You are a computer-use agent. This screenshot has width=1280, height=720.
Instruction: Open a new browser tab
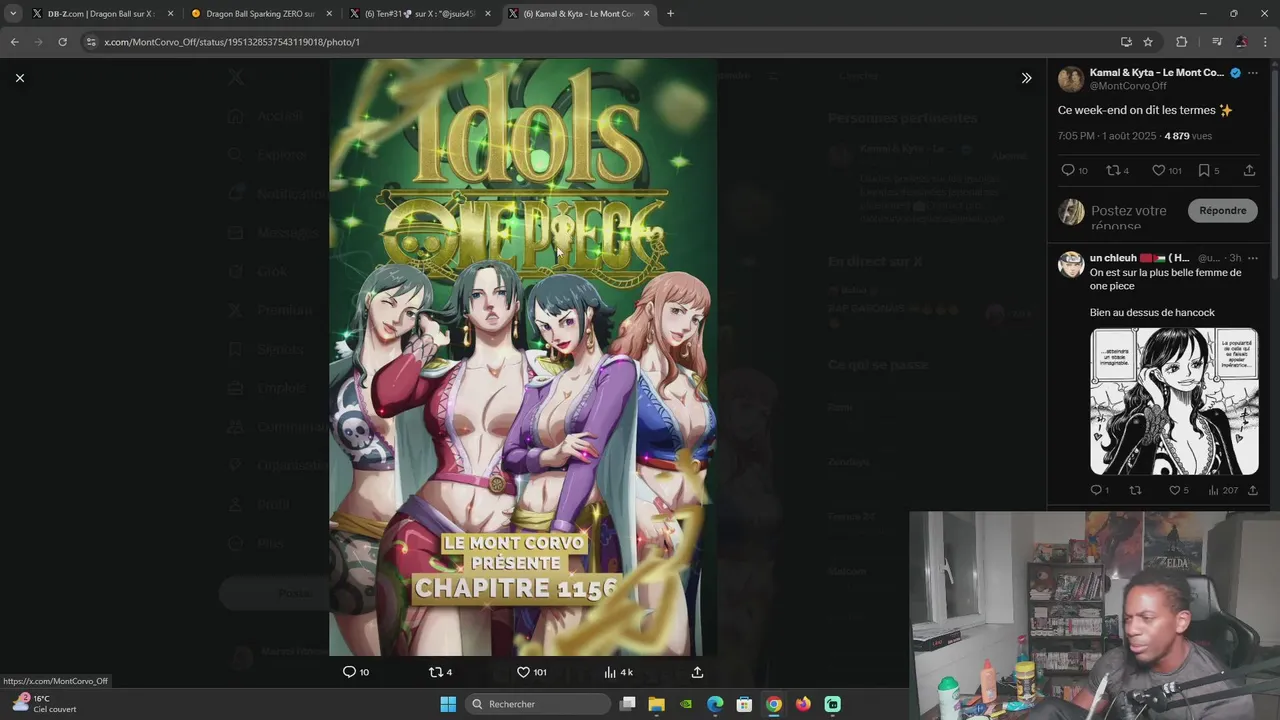pyautogui.click(x=670, y=14)
